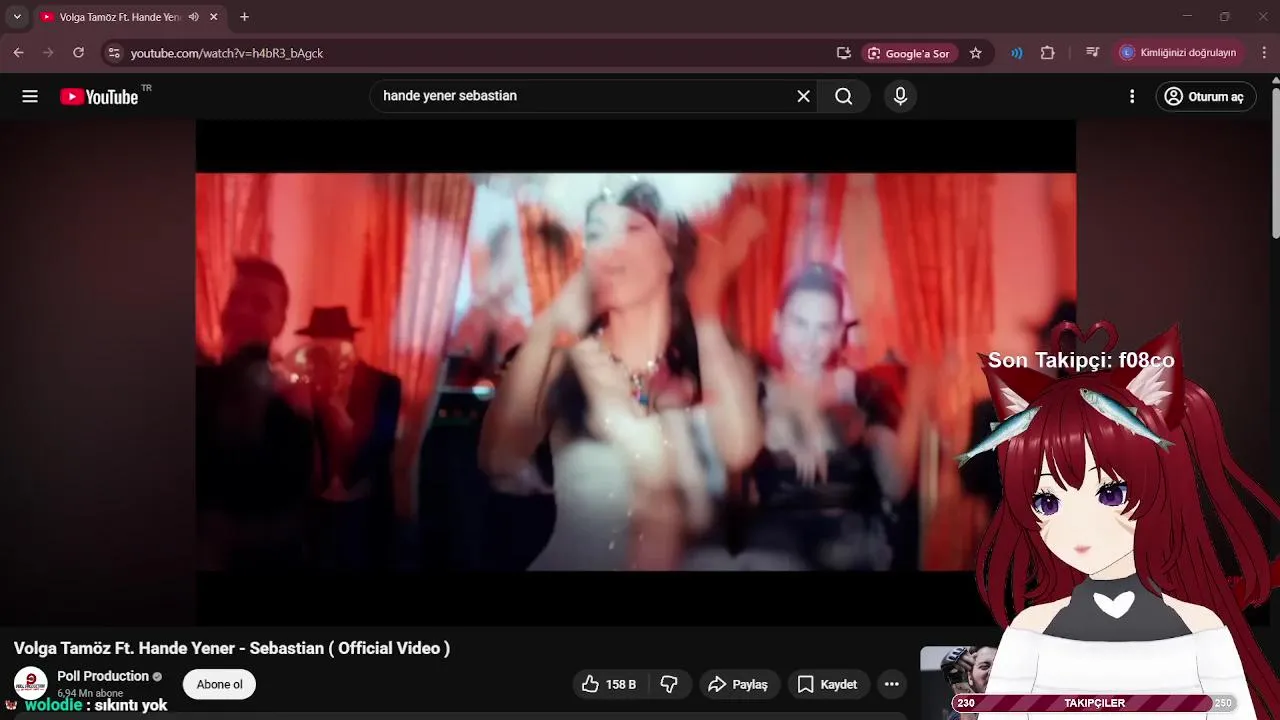Click the video title text
The image size is (1280, 720).
coord(232,648)
